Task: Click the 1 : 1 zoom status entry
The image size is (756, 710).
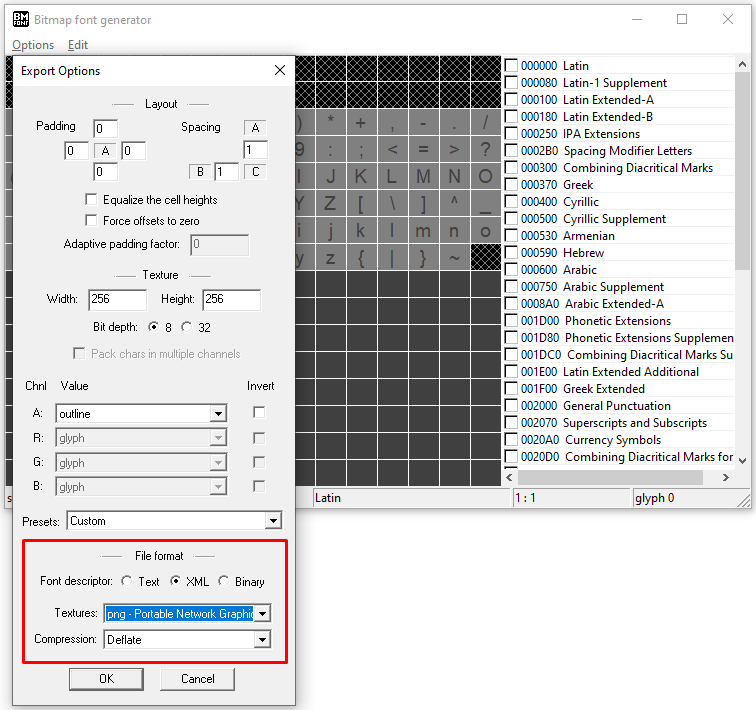Action: (x=571, y=497)
